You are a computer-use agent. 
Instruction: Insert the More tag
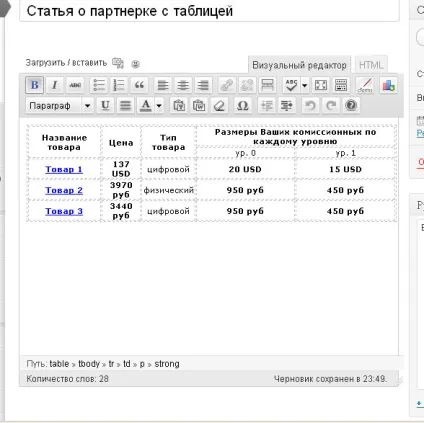(267, 85)
